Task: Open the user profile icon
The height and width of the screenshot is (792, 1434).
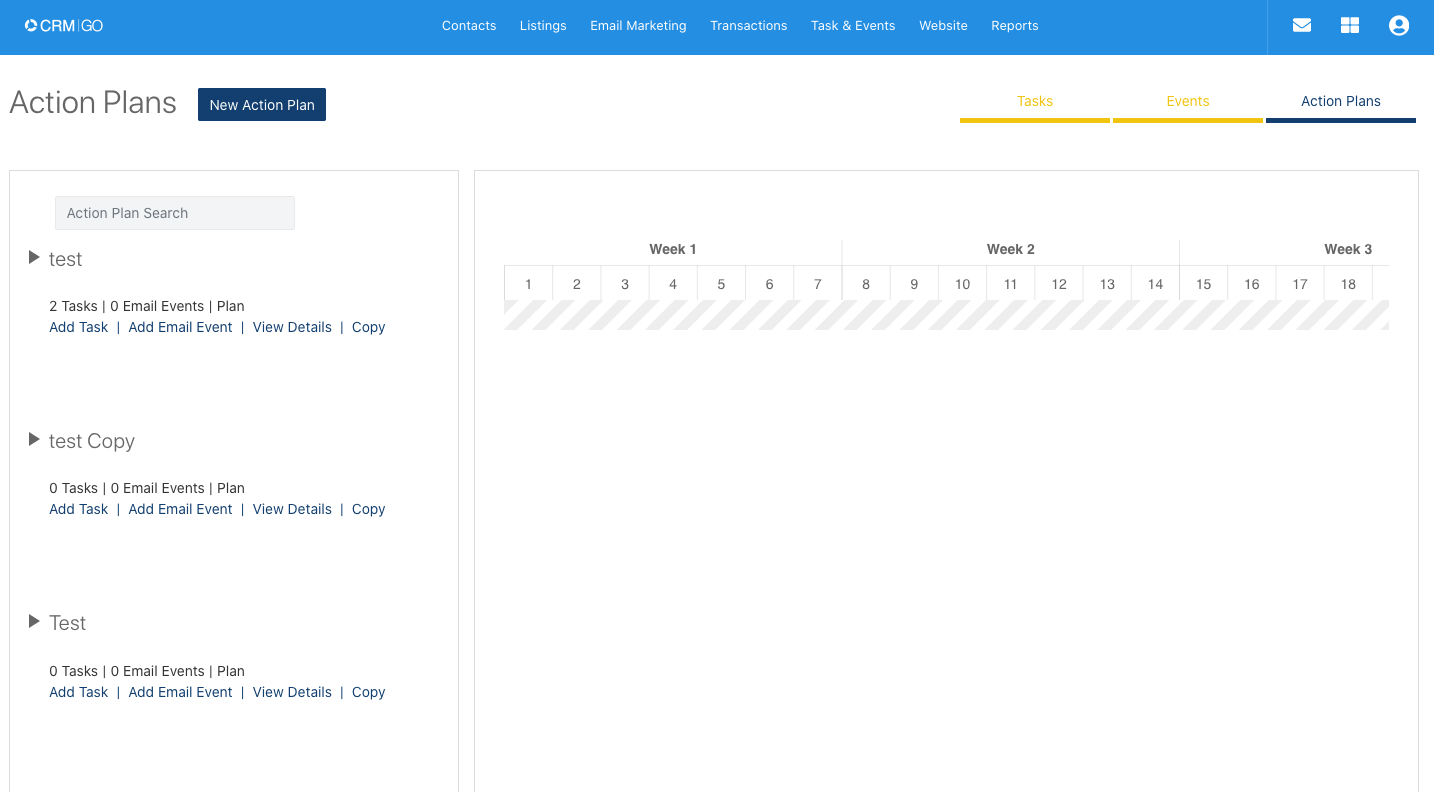Action: (1398, 25)
